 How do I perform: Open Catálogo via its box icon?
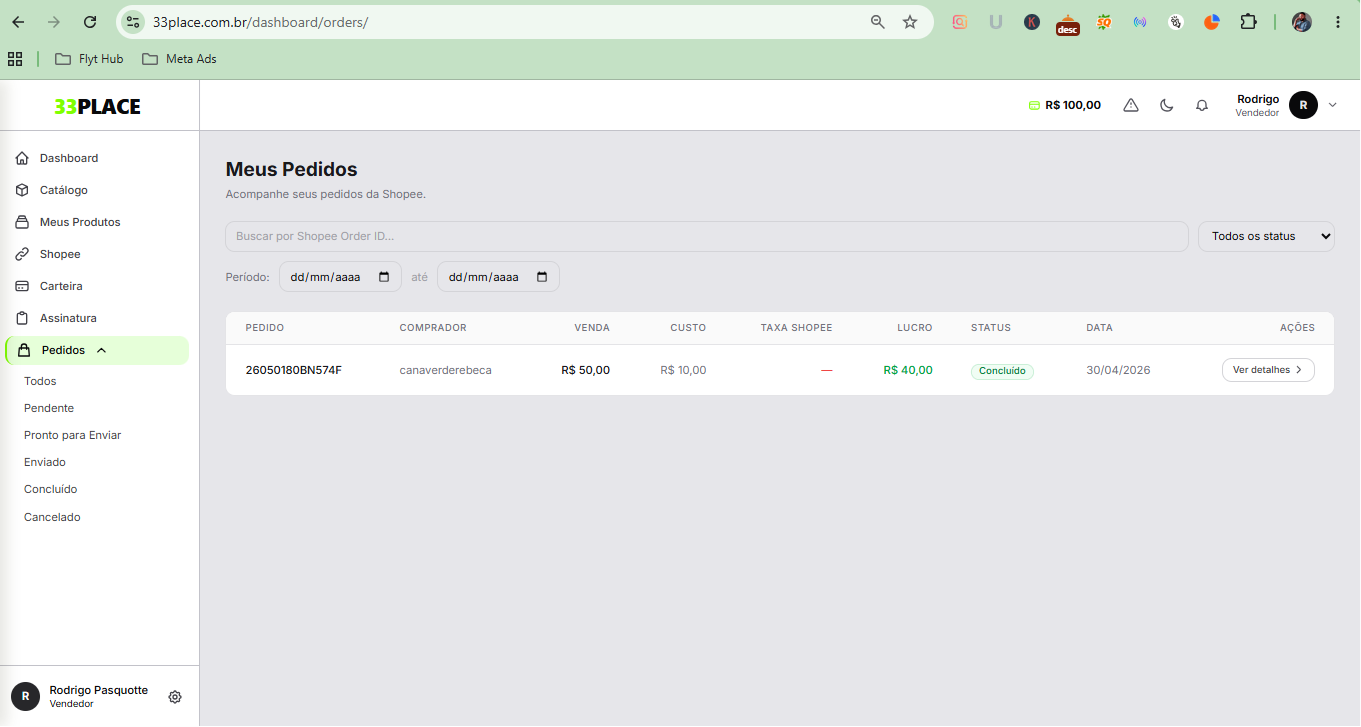(22, 190)
